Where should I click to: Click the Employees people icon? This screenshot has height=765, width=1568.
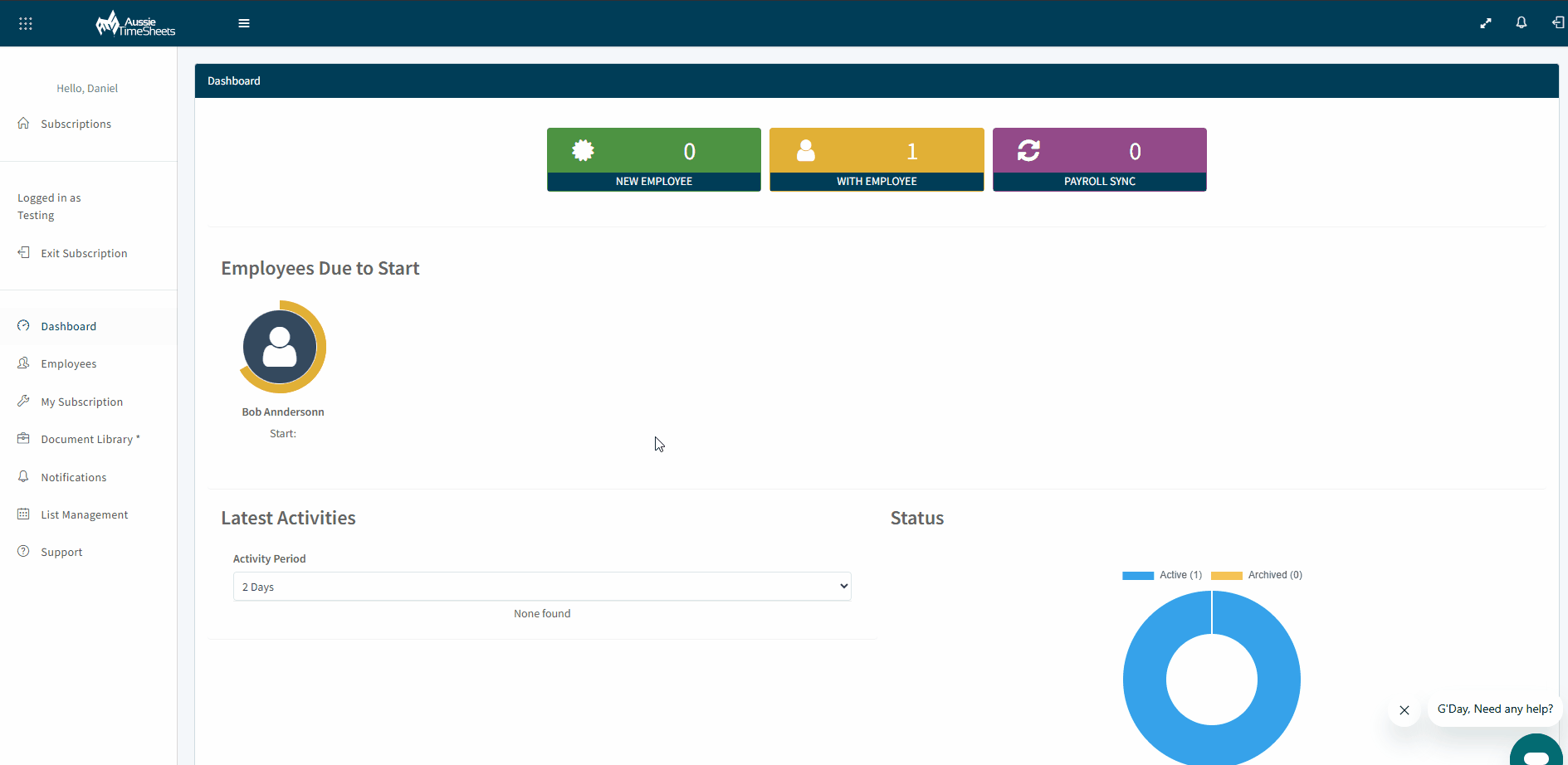tap(23, 363)
